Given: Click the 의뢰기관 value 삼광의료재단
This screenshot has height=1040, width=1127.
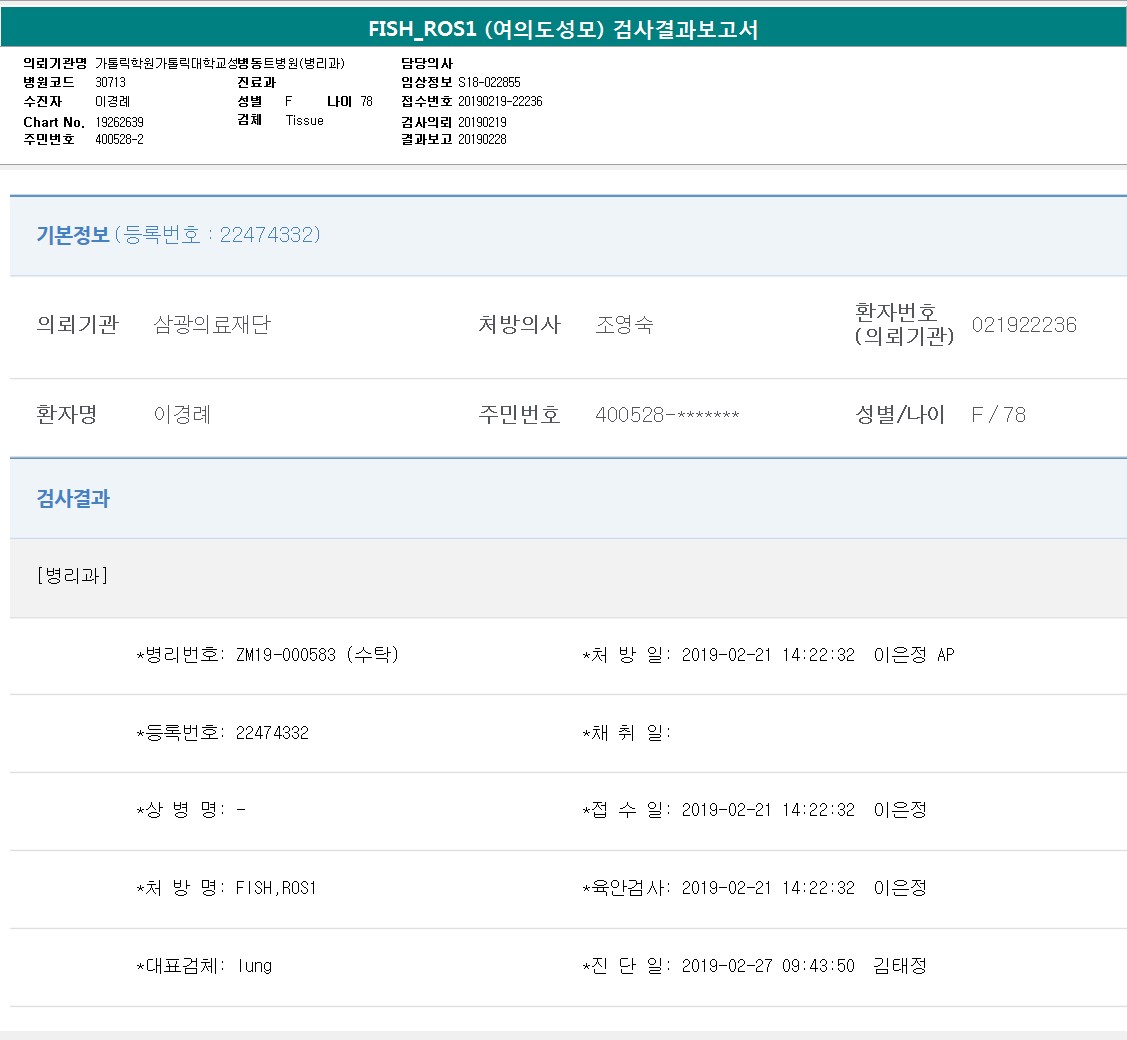Looking at the screenshot, I should pos(212,325).
